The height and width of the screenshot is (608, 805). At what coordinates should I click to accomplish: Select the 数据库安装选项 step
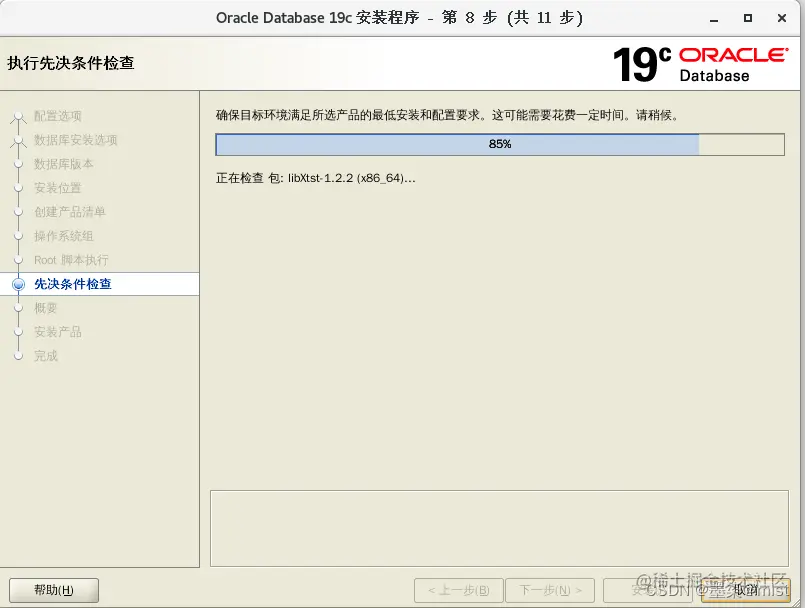tap(75, 140)
